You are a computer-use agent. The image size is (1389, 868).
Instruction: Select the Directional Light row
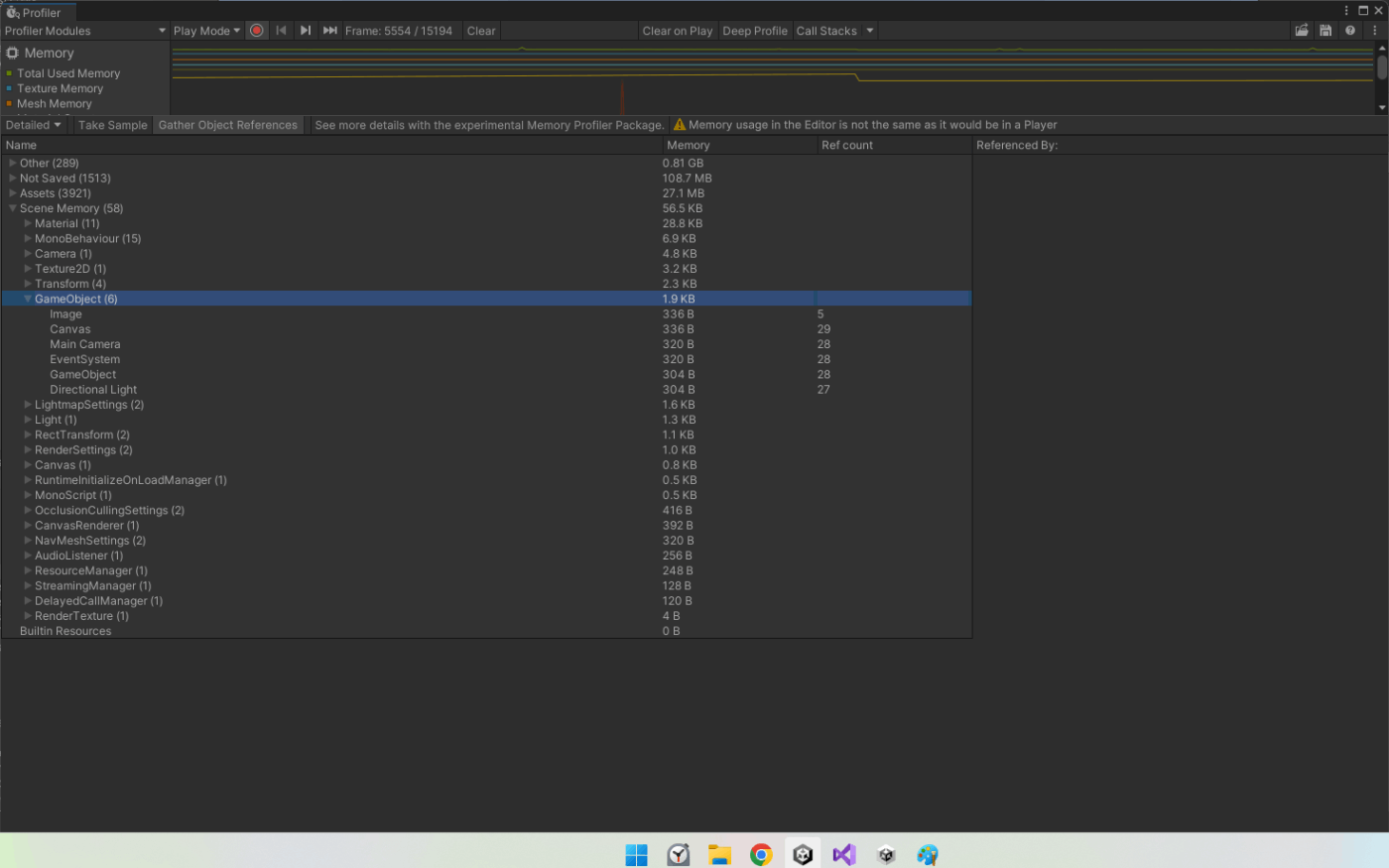pos(486,390)
